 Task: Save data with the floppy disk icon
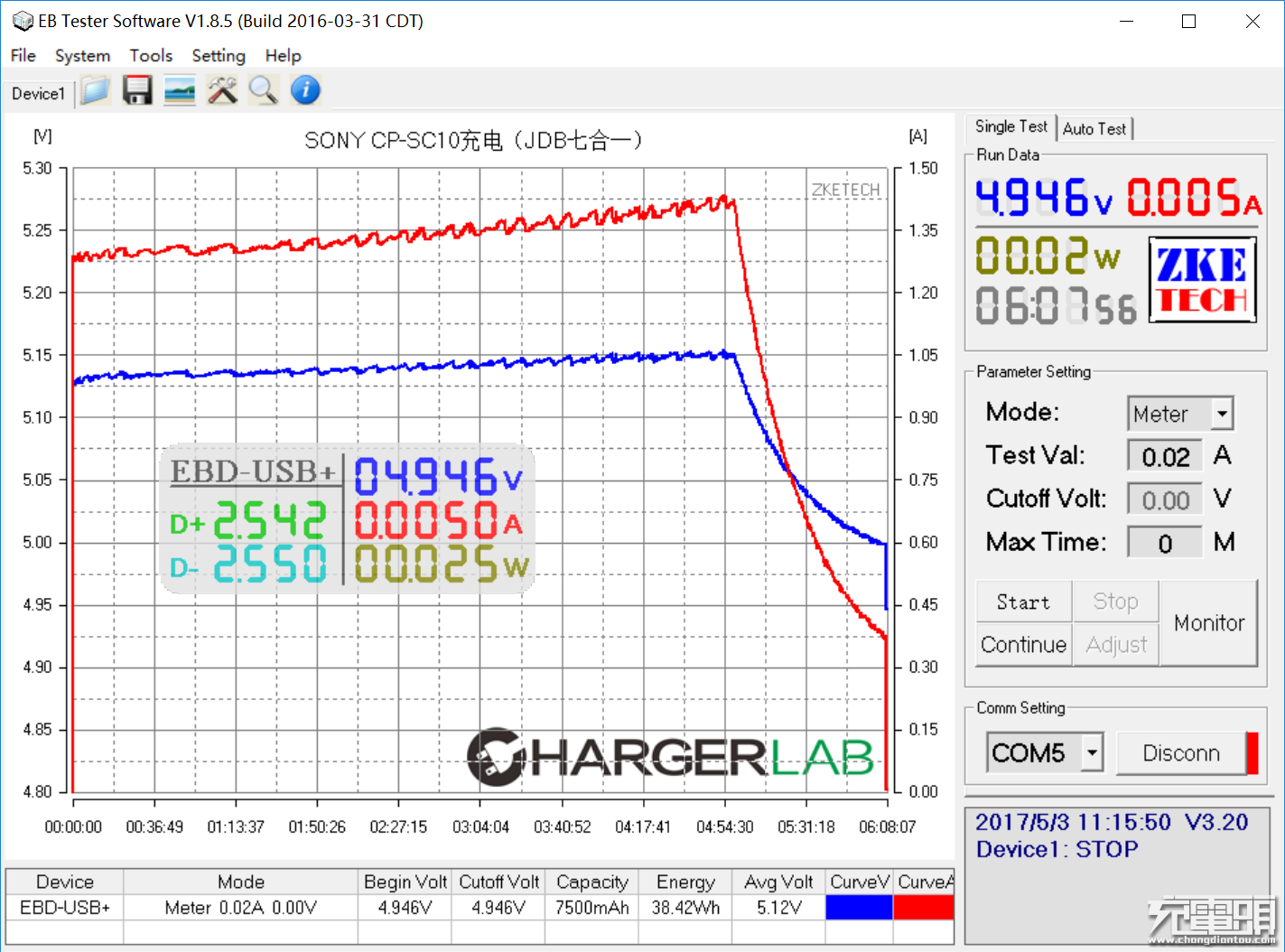point(137,90)
